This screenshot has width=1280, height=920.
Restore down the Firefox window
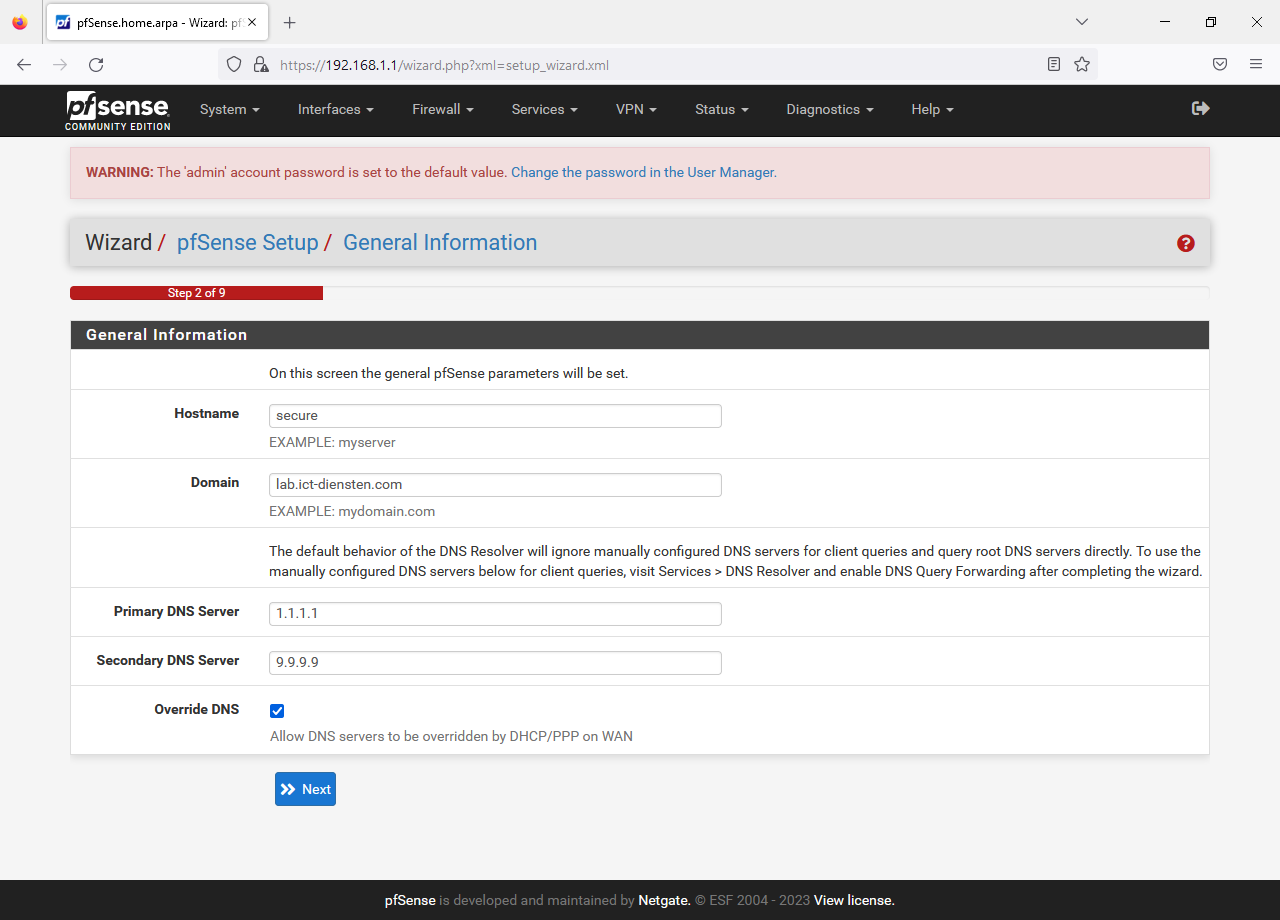pos(1211,22)
